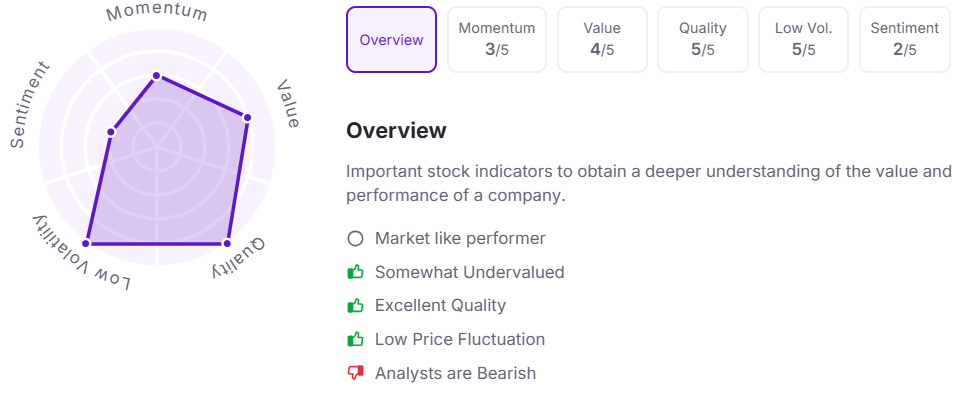
Task: Select the Overview tab
Action: pyautogui.click(x=391, y=40)
